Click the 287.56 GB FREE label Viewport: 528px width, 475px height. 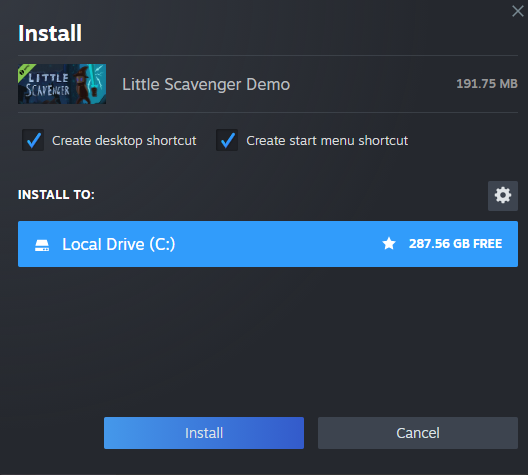pyautogui.click(x=455, y=243)
